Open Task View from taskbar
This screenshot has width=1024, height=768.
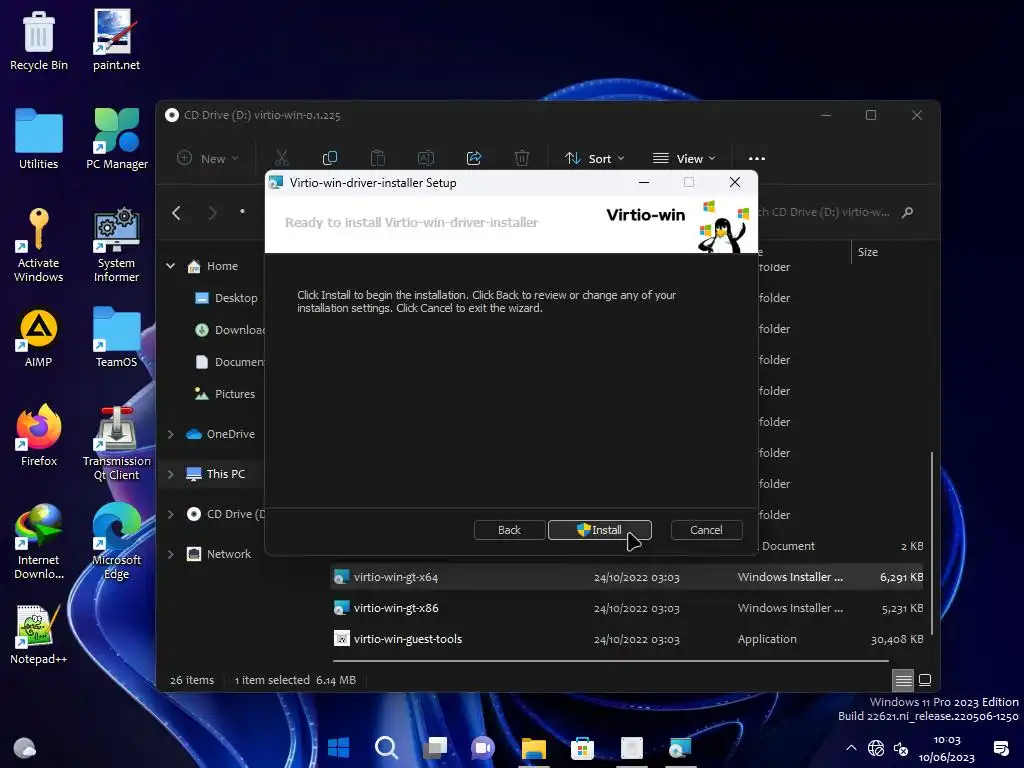coord(435,748)
